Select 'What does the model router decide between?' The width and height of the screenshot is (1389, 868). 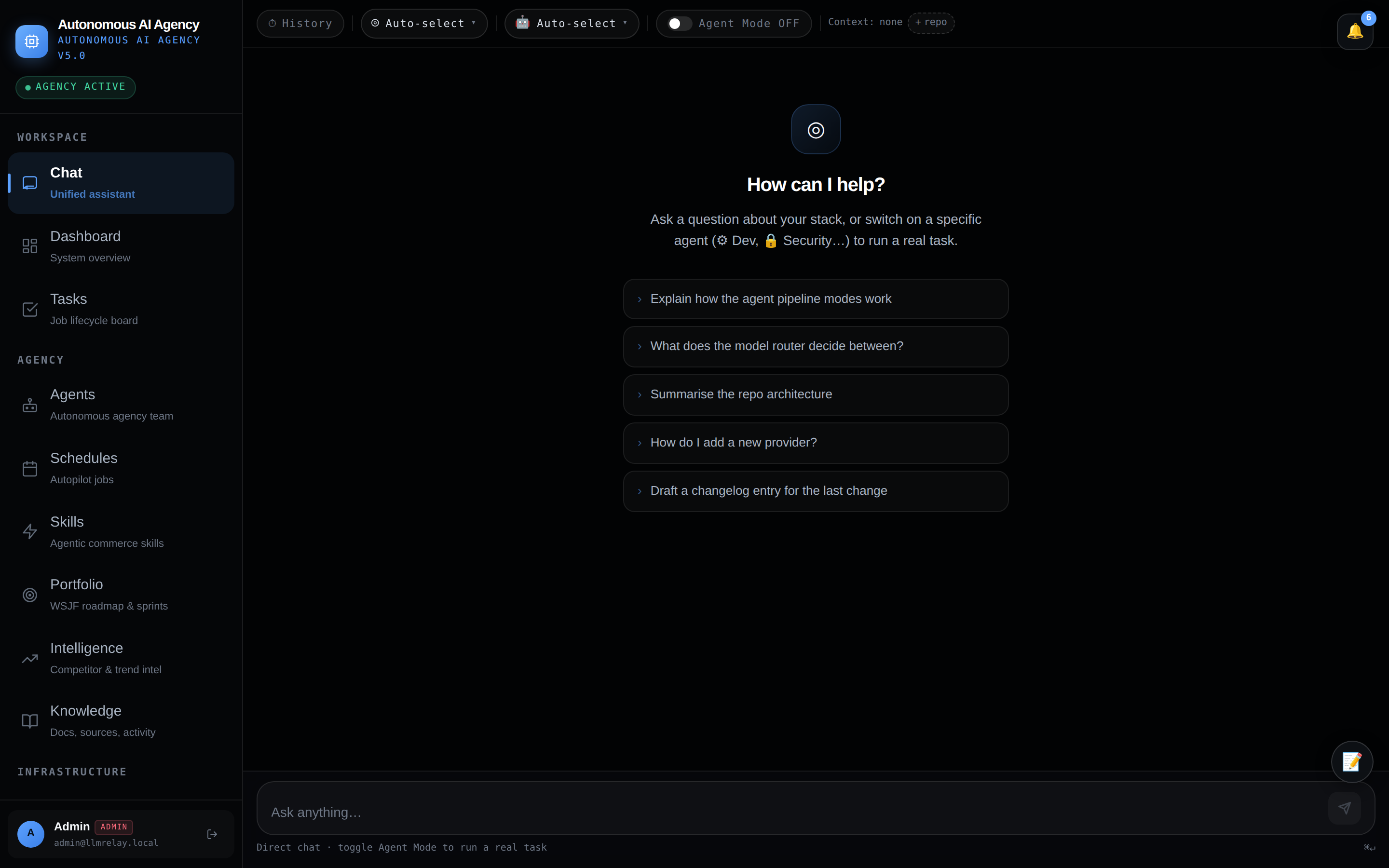click(x=816, y=347)
